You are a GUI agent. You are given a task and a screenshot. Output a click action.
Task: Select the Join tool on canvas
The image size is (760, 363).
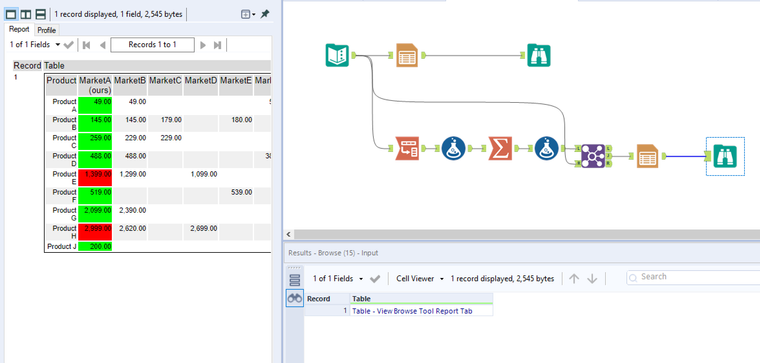pyautogui.click(x=593, y=156)
